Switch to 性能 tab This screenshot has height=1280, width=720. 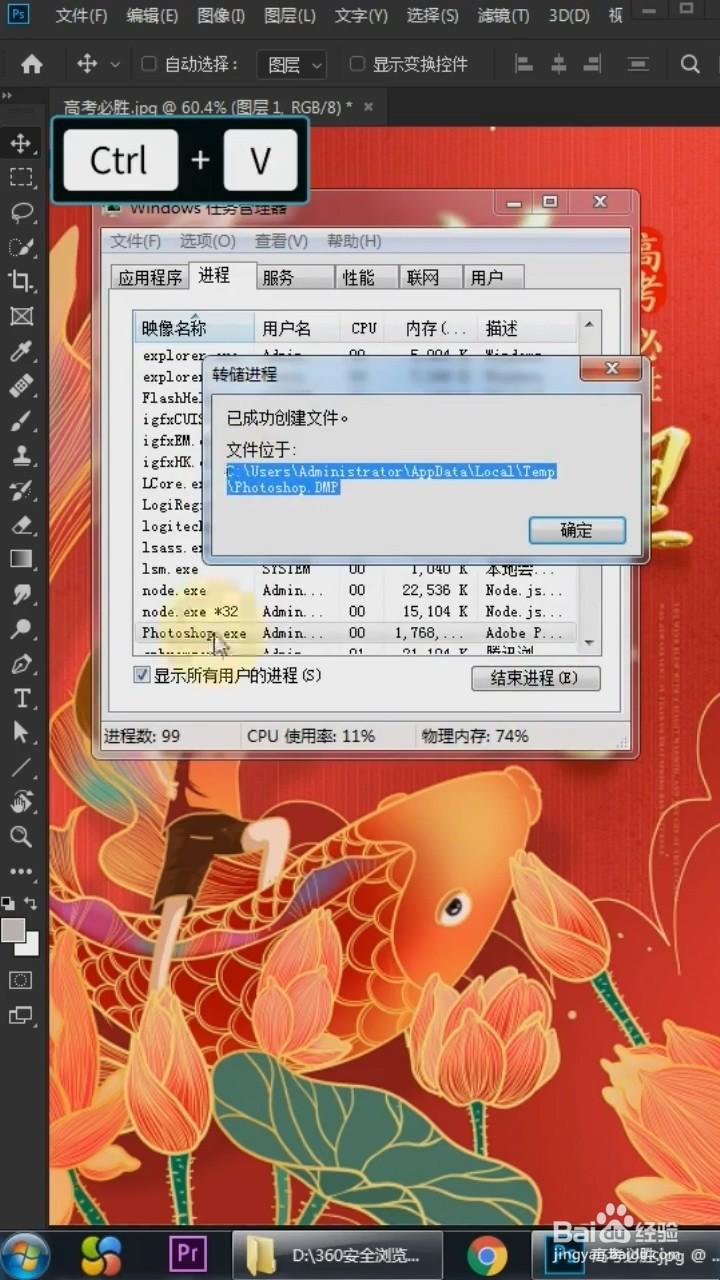(x=365, y=277)
